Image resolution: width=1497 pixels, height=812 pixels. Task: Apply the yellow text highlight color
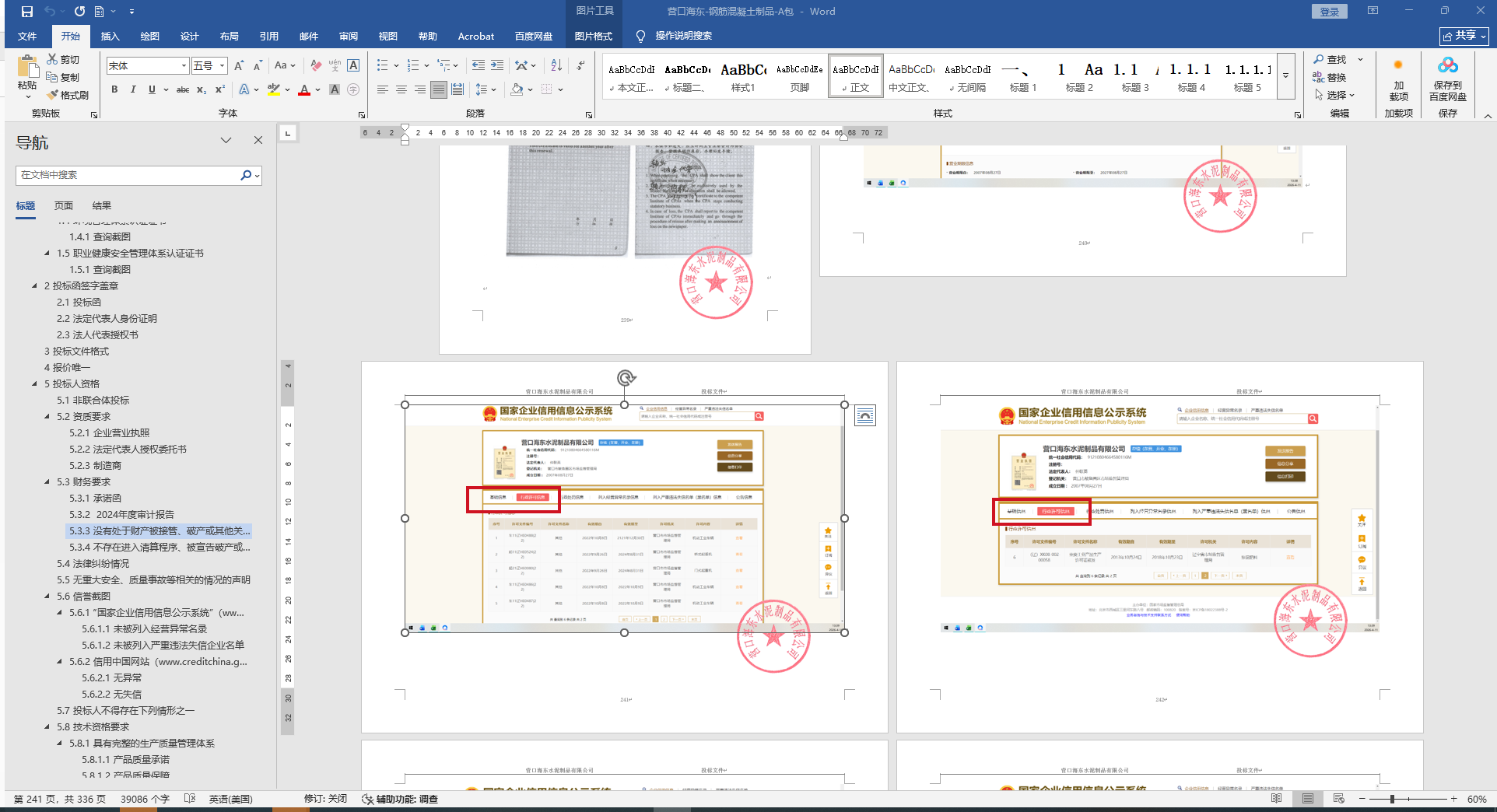coord(273,90)
